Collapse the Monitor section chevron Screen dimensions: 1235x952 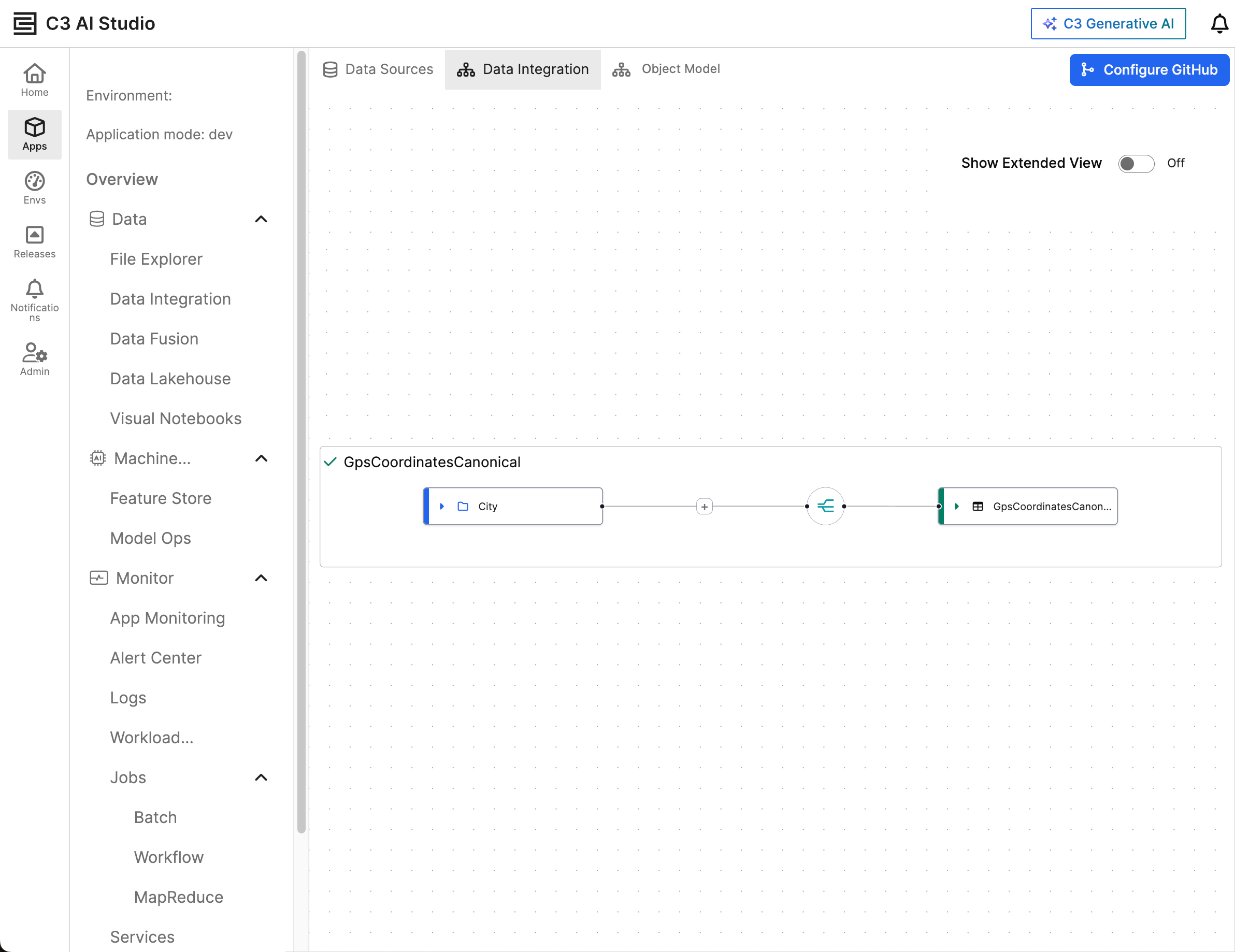click(261, 578)
